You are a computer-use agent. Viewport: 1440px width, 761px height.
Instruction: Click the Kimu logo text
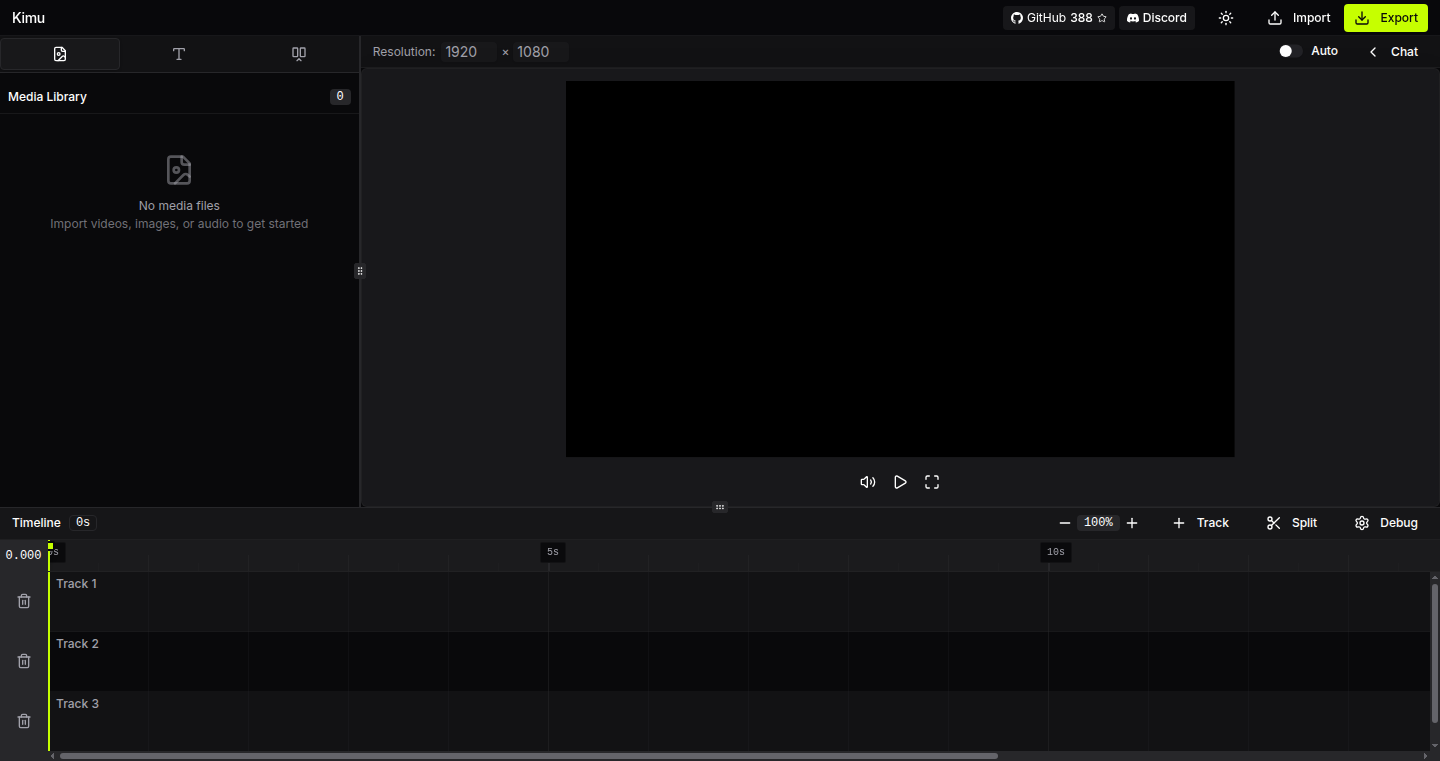[x=28, y=18]
